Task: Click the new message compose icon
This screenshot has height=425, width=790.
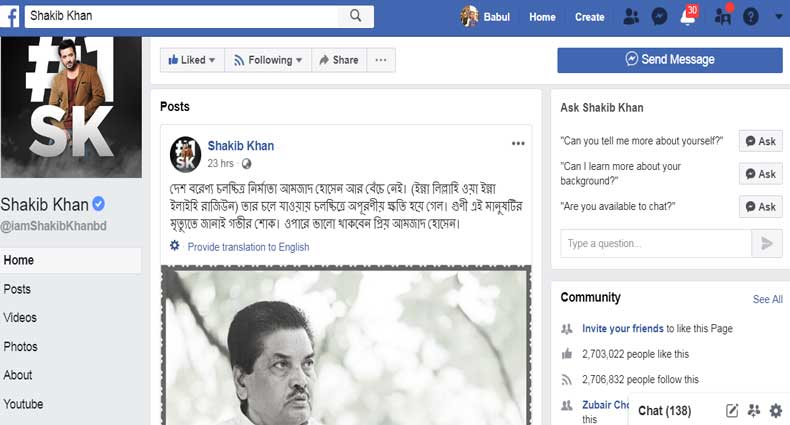Action: [x=732, y=410]
